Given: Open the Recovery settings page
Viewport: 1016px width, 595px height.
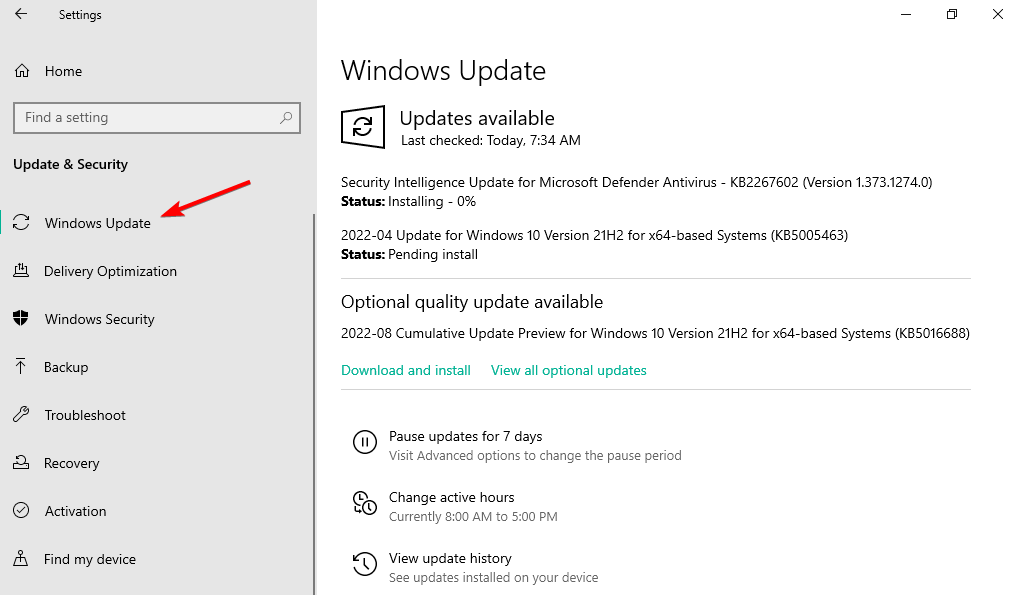Looking at the screenshot, I should (71, 463).
